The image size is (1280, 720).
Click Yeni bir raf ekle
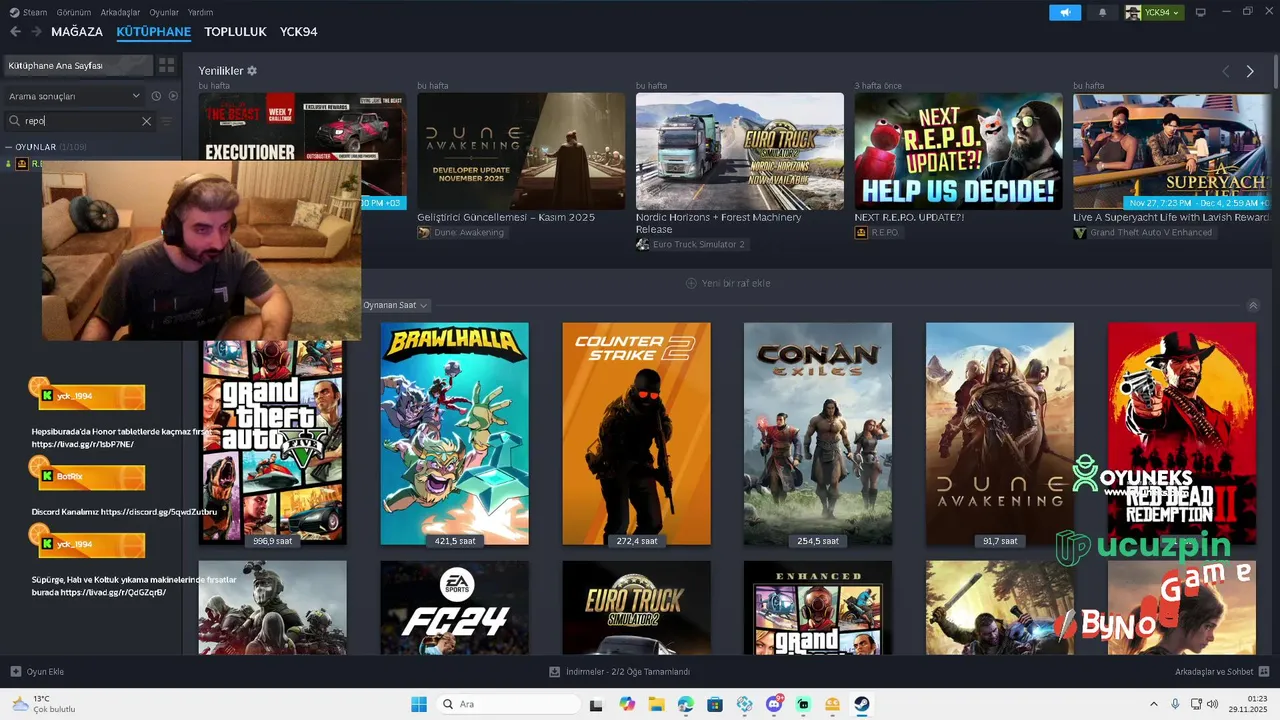pos(728,283)
